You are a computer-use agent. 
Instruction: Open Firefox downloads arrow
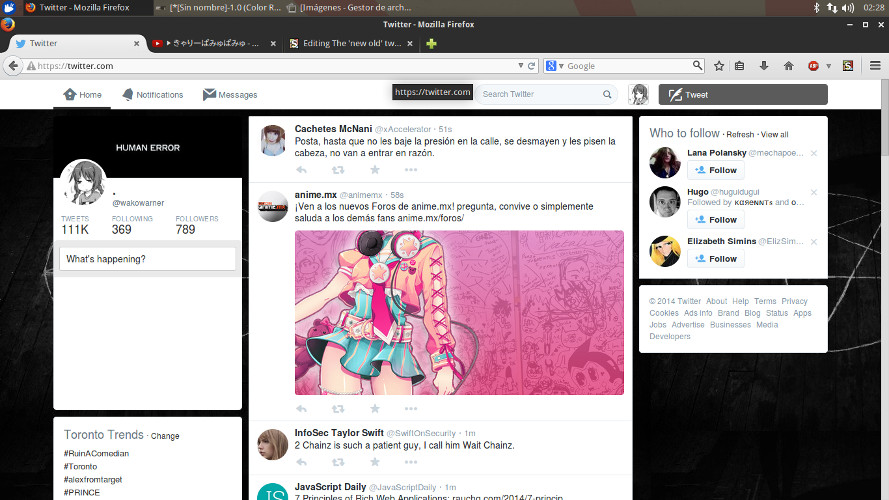pos(764,66)
